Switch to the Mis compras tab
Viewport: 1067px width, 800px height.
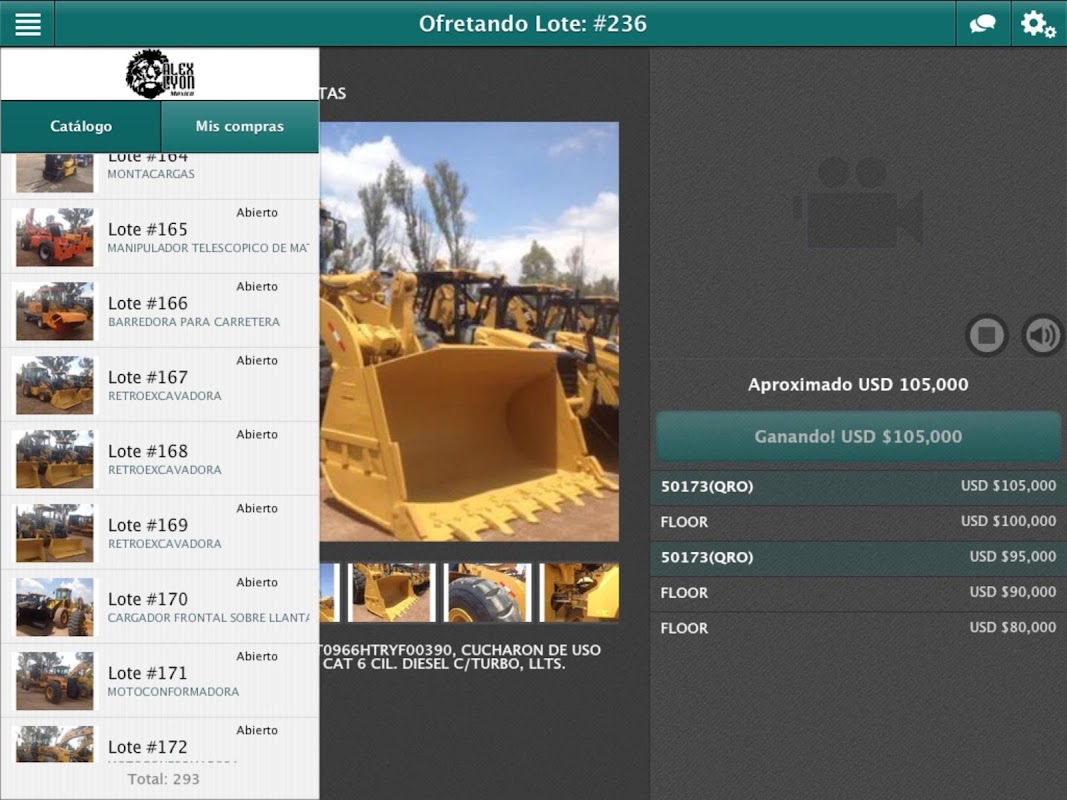(x=240, y=127)
